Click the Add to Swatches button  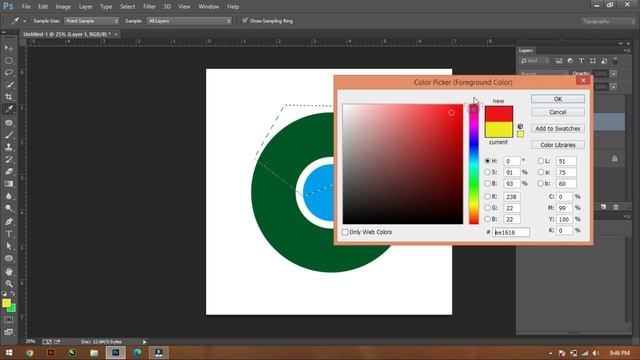click(x=558, y=129)
